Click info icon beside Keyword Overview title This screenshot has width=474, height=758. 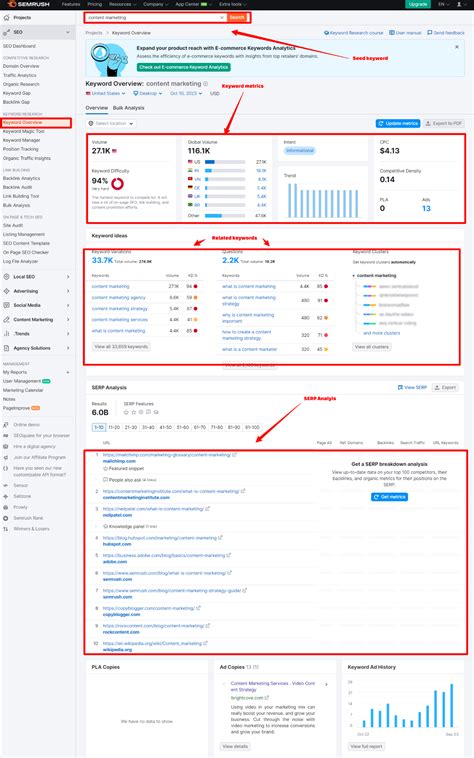point(205,84)
